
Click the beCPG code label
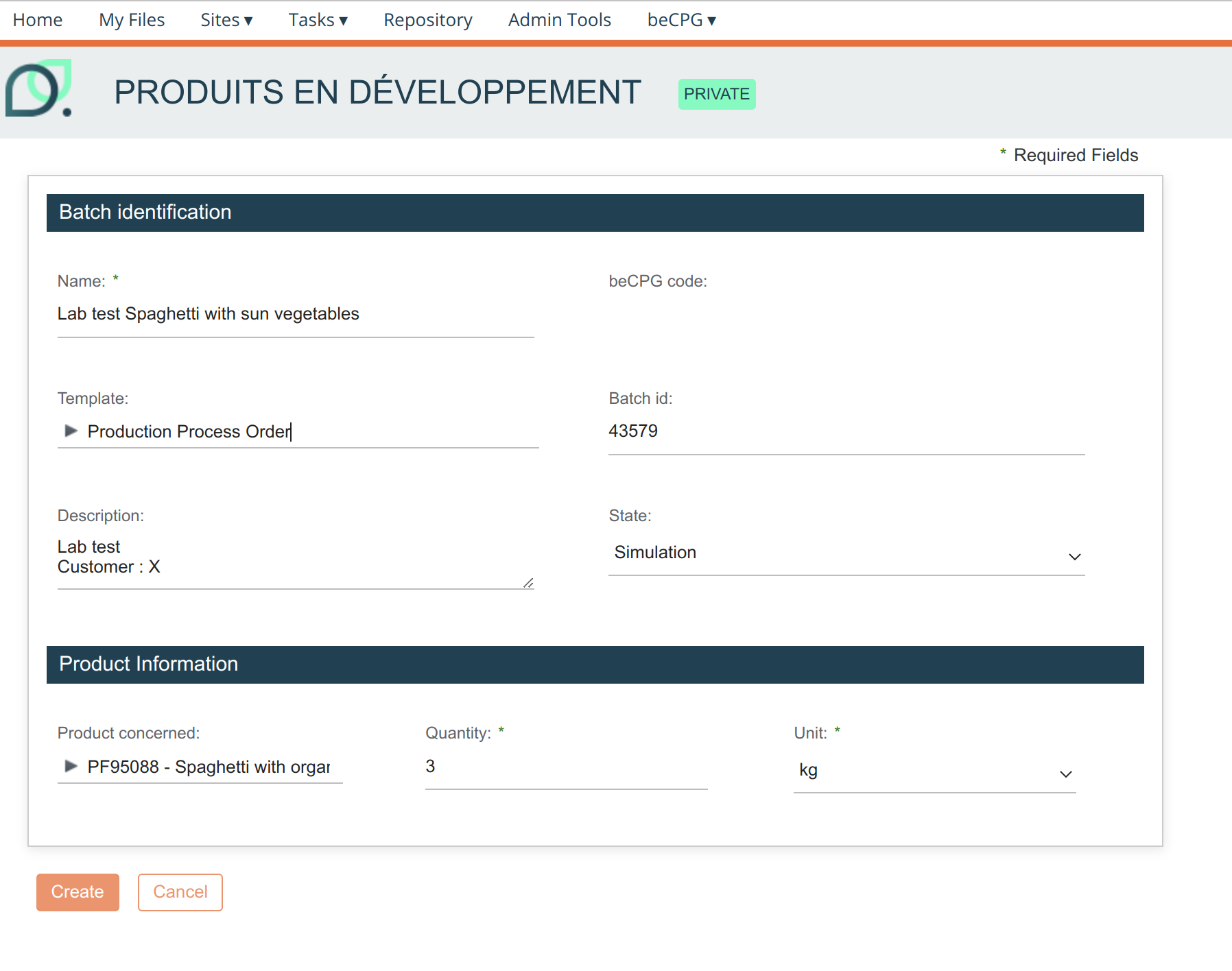point(658,281)
